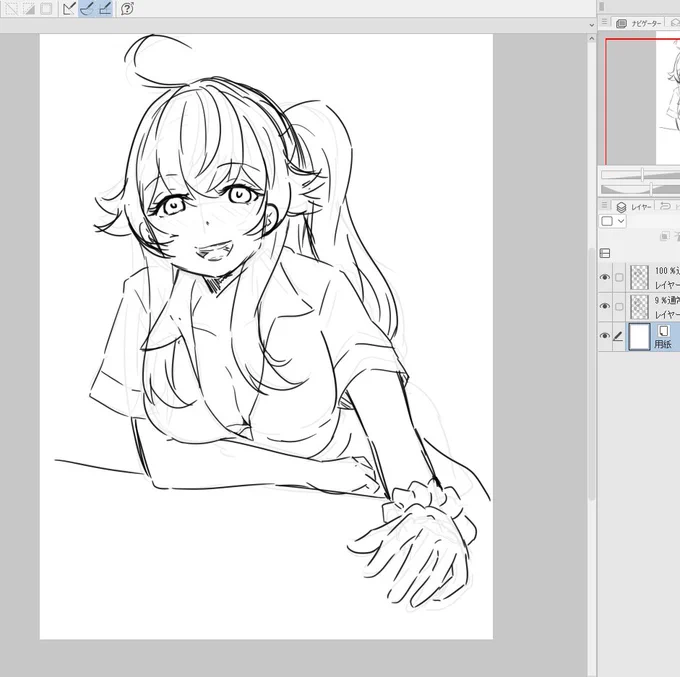Switch to the history tab
The image size is (680, 677).
click(668, 206)
